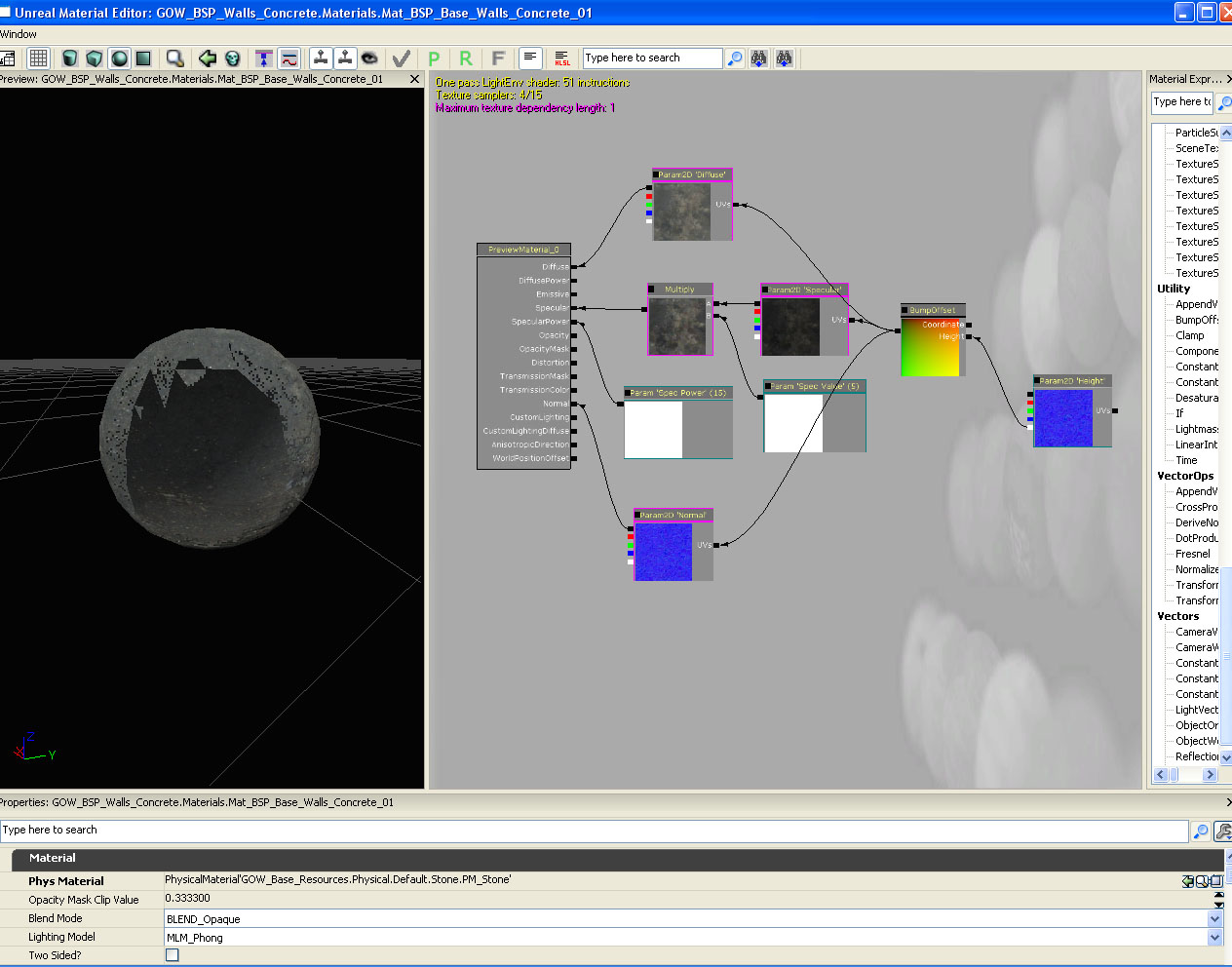Viewport: 1232px width, 967px height.
Task: Open the Blend Mode dropdown
Action: pos(1214,918)
